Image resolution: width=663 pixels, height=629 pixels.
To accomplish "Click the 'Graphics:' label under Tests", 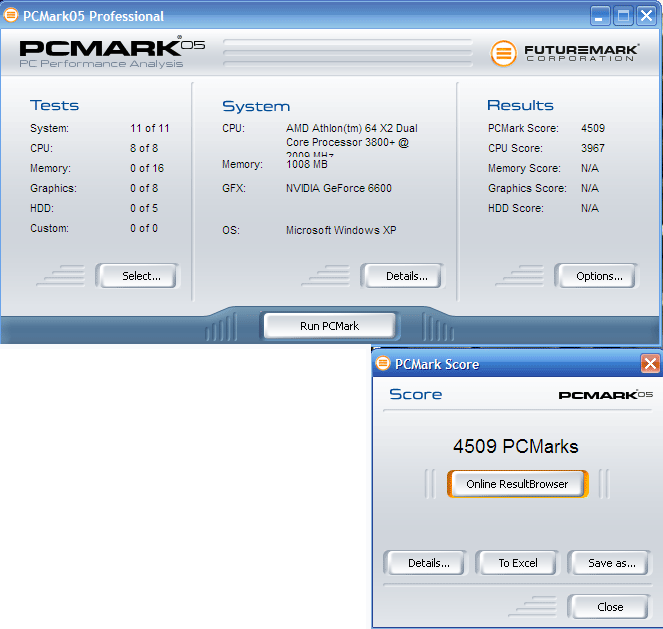I will [53, 188].
